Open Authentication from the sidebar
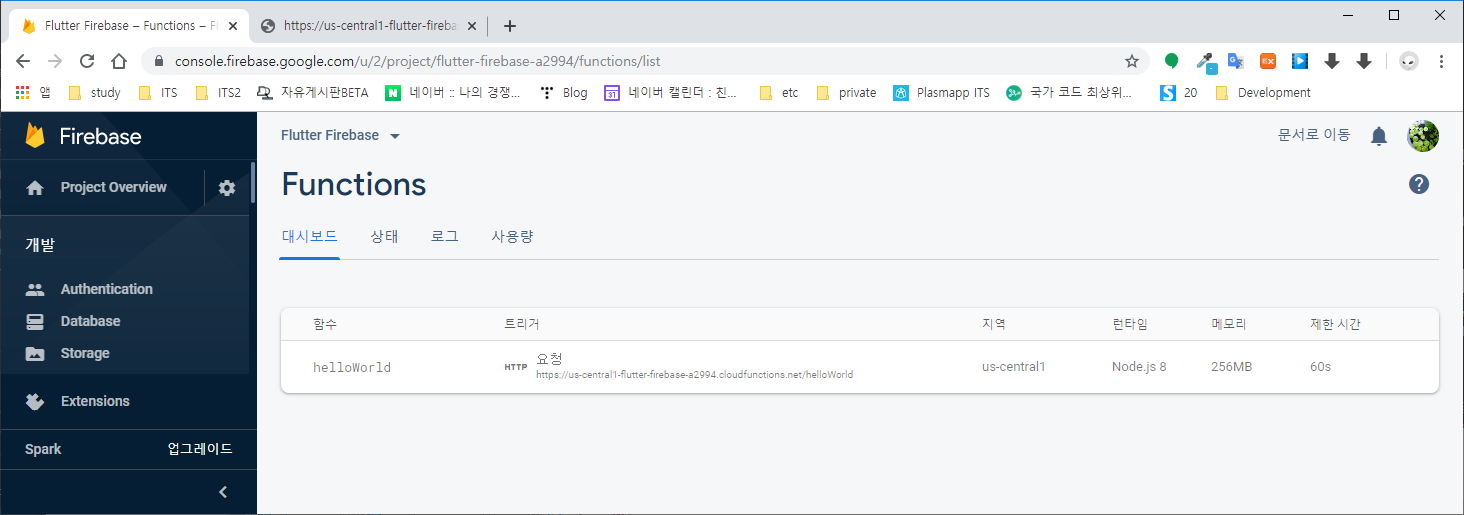This screenshot has height=515, width=1464. point(107,289)
